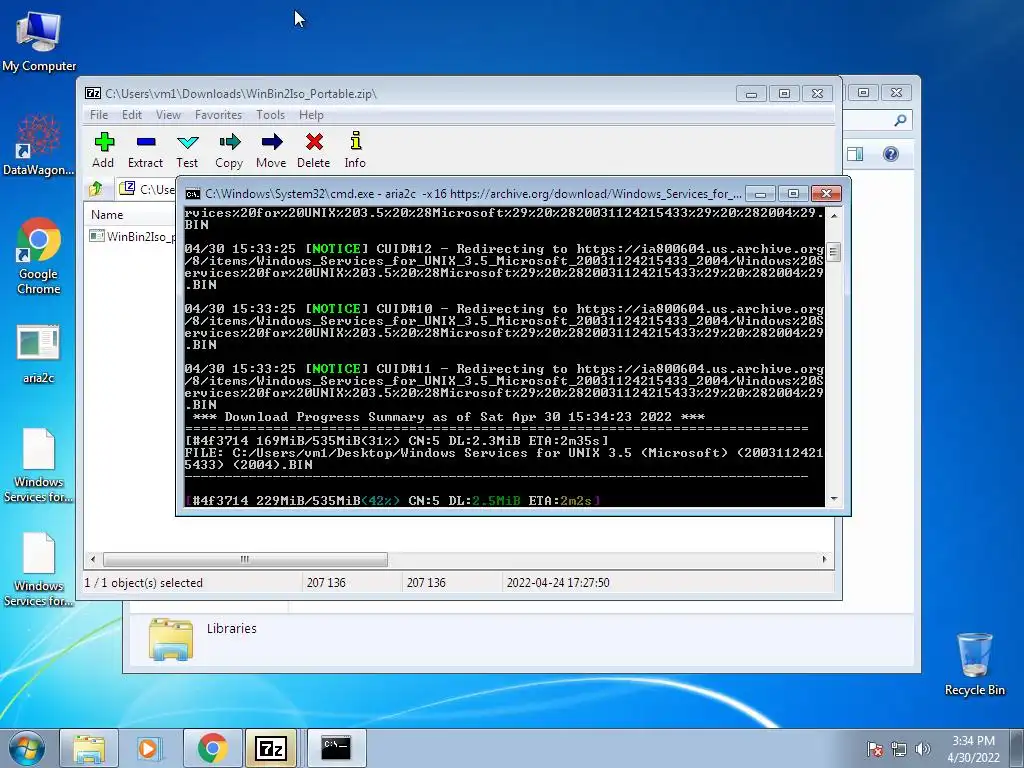Click cmd scrollbar down arrow
The width and height of the screenshot is (1024, 768).
(834, 499)
